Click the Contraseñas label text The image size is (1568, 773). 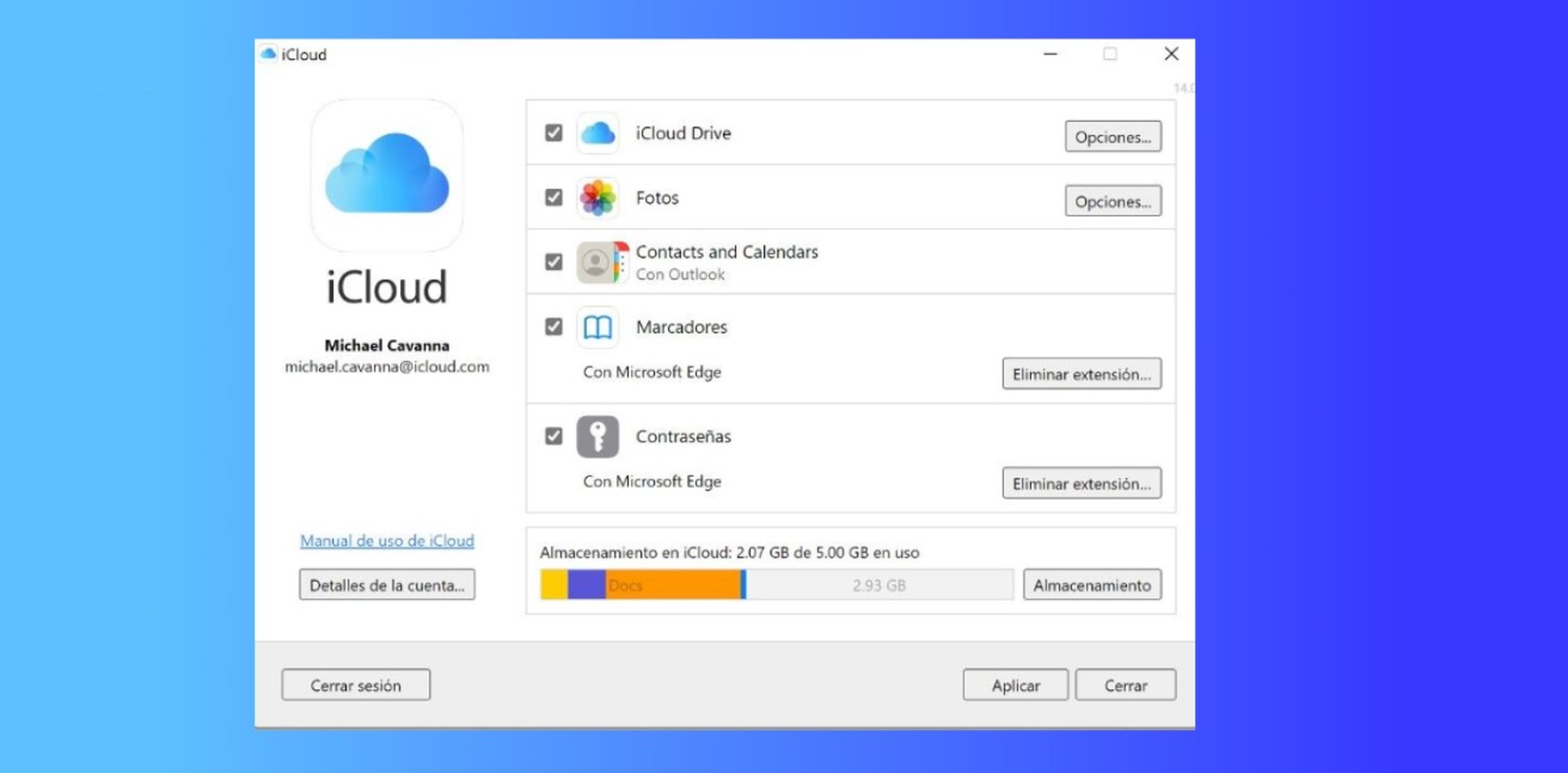(684, 437)
